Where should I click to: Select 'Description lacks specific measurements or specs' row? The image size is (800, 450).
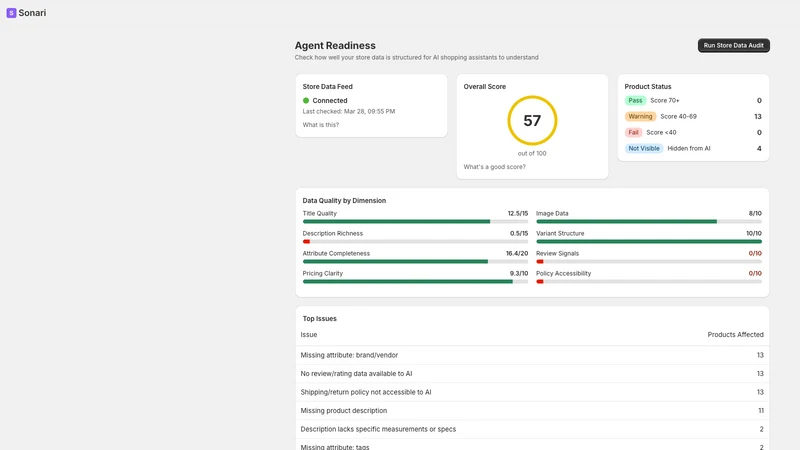tap(532, 429)
